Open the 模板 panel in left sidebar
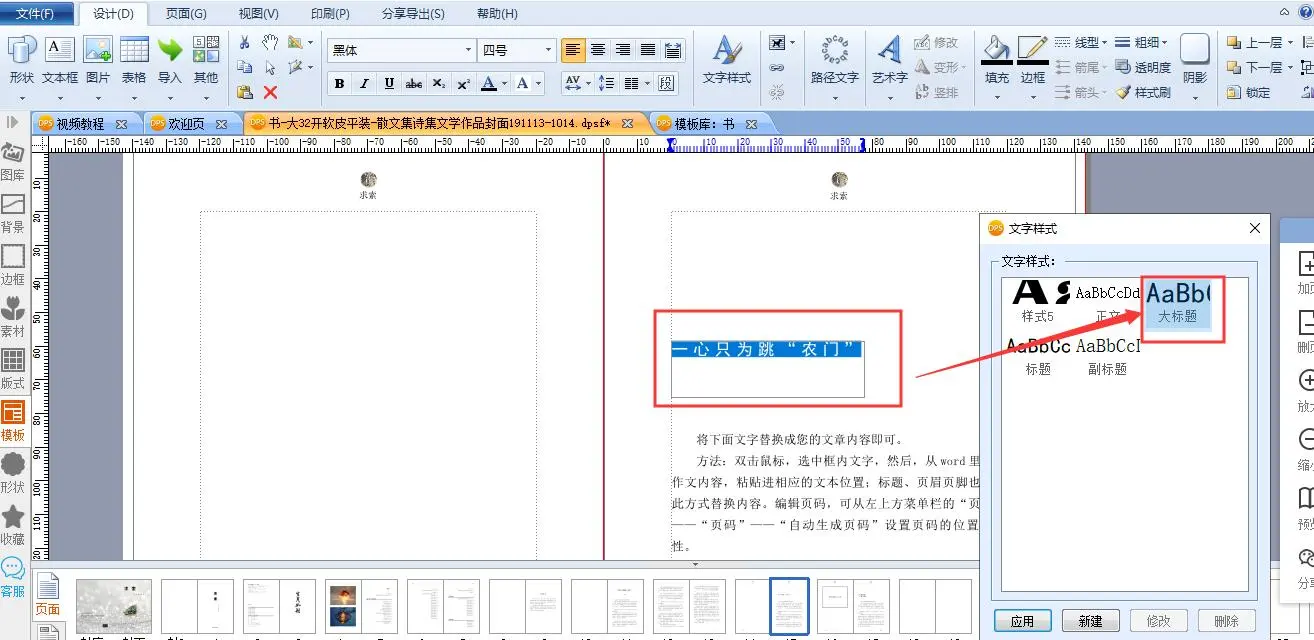Viewport: 1314px width, 640px height. pyautogui.click(x=13, y=420)
